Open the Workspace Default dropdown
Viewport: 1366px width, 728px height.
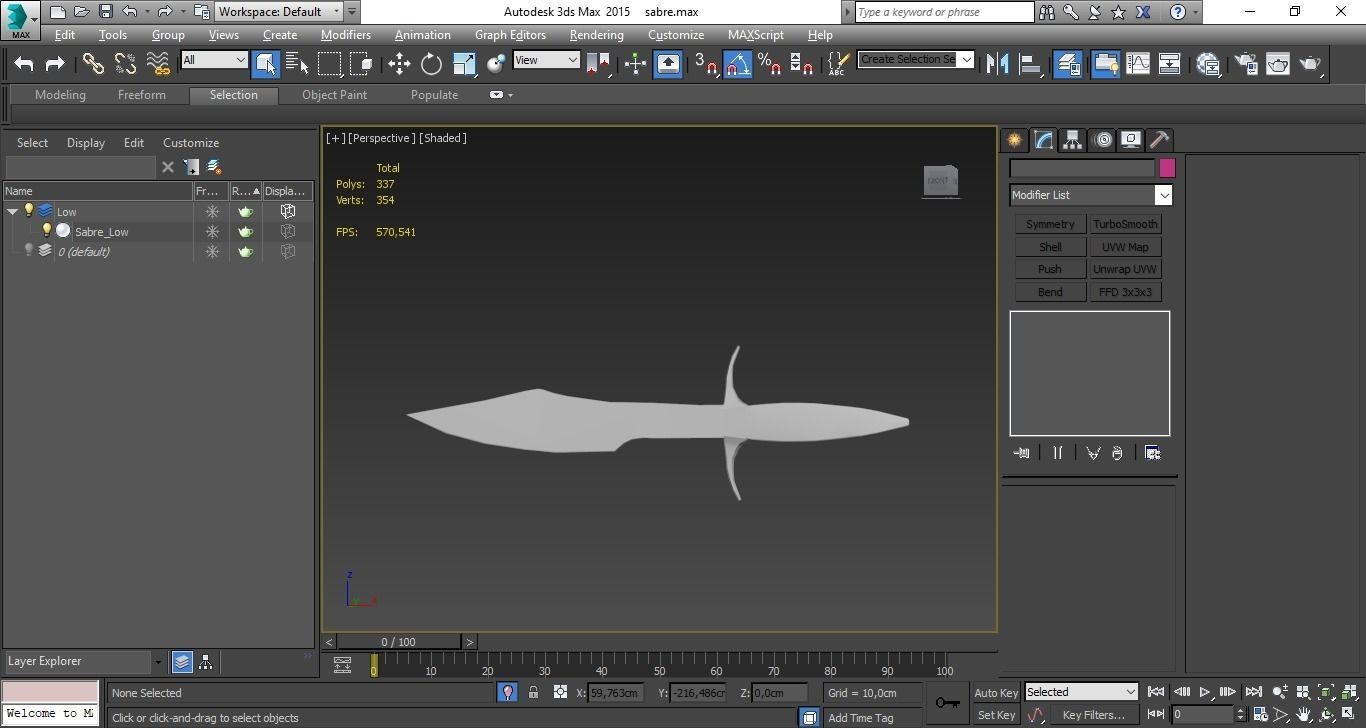point(280,12)
